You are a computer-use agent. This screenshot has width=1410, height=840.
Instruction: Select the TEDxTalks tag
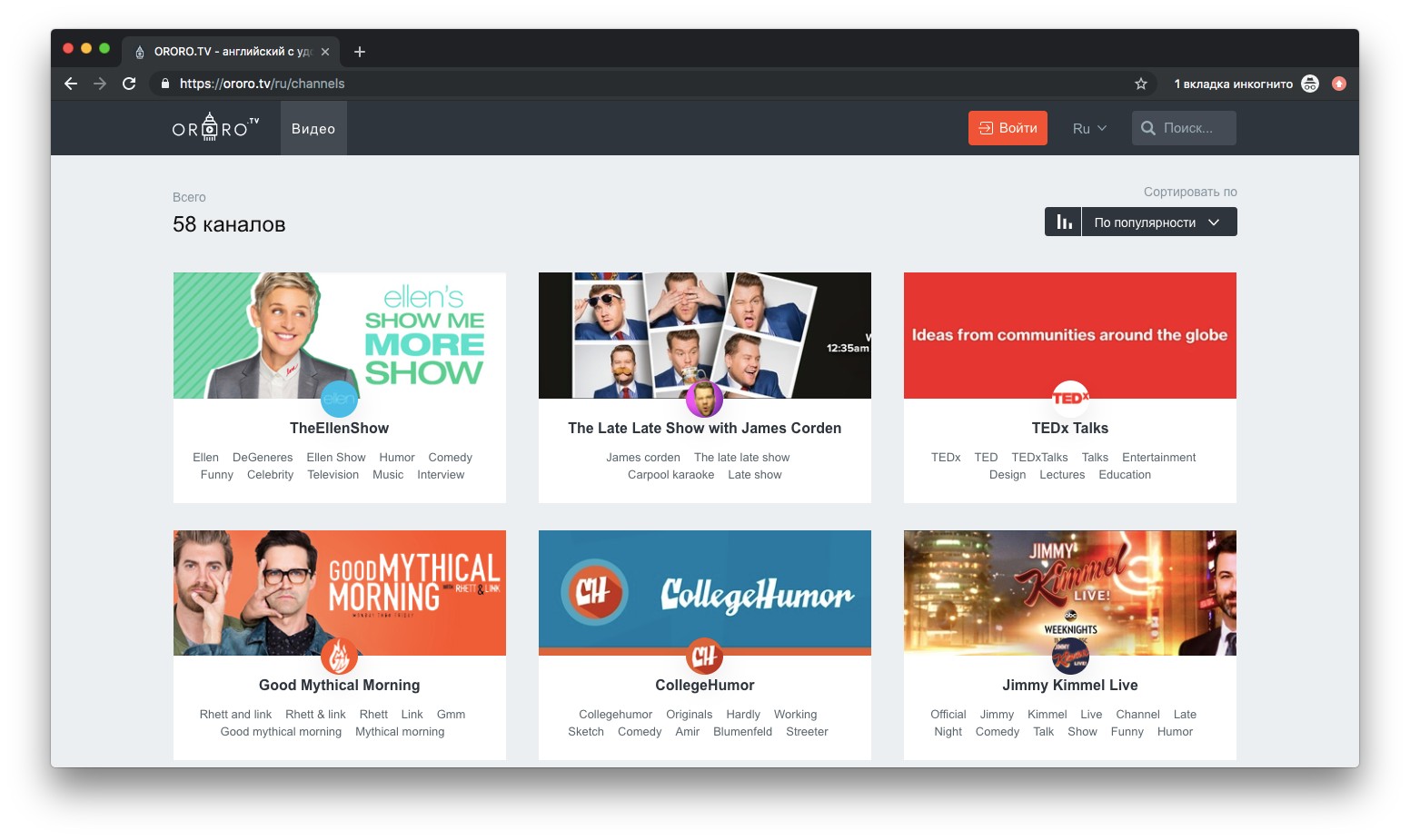tap(1039, 458)
